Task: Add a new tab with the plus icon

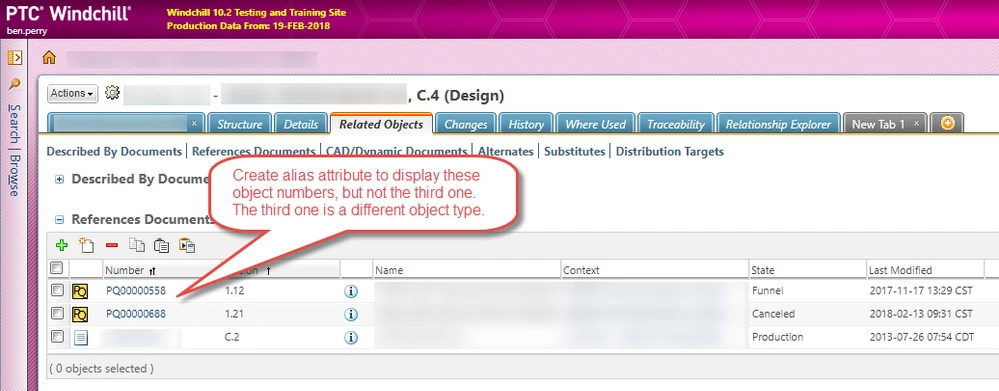Action: [947, 124]
